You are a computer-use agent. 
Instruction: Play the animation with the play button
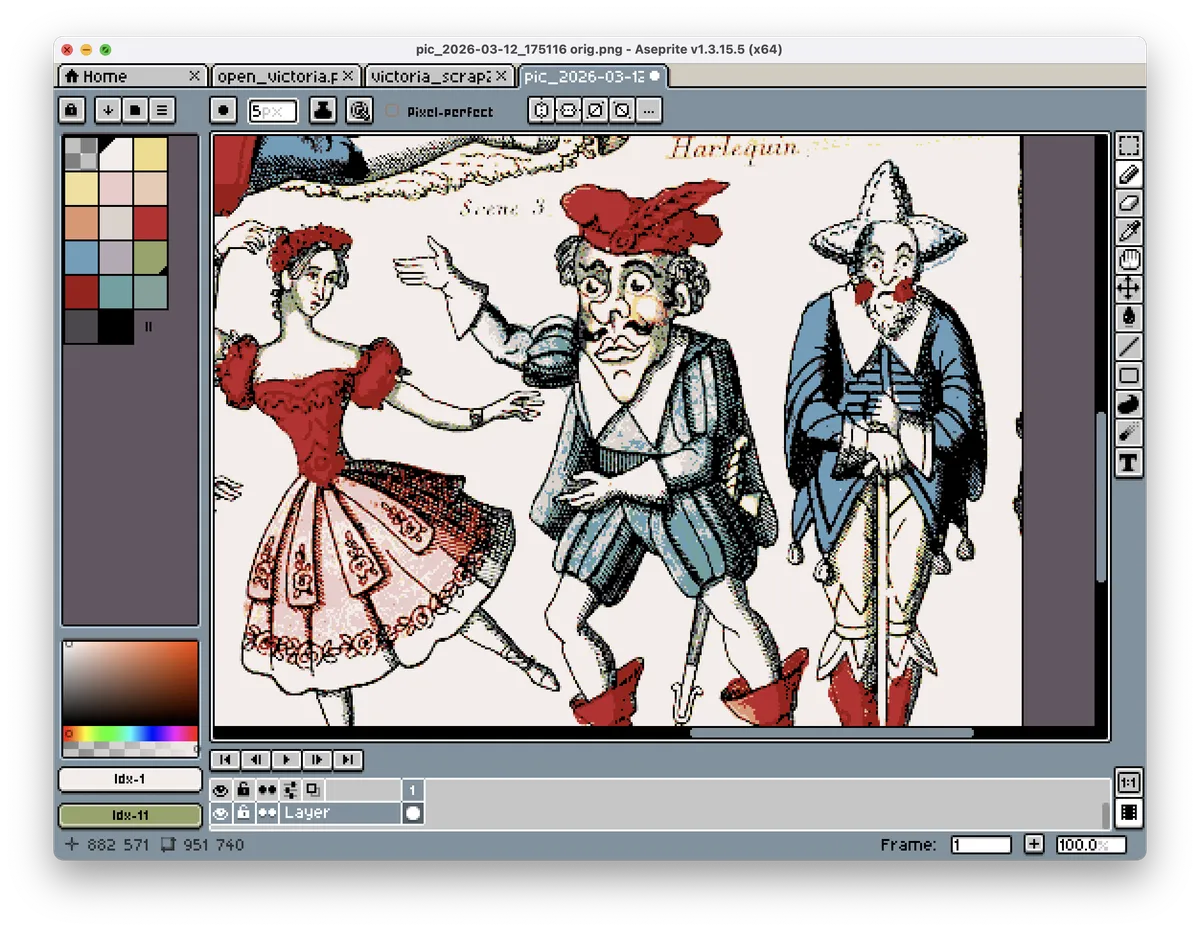click(286, 760)
